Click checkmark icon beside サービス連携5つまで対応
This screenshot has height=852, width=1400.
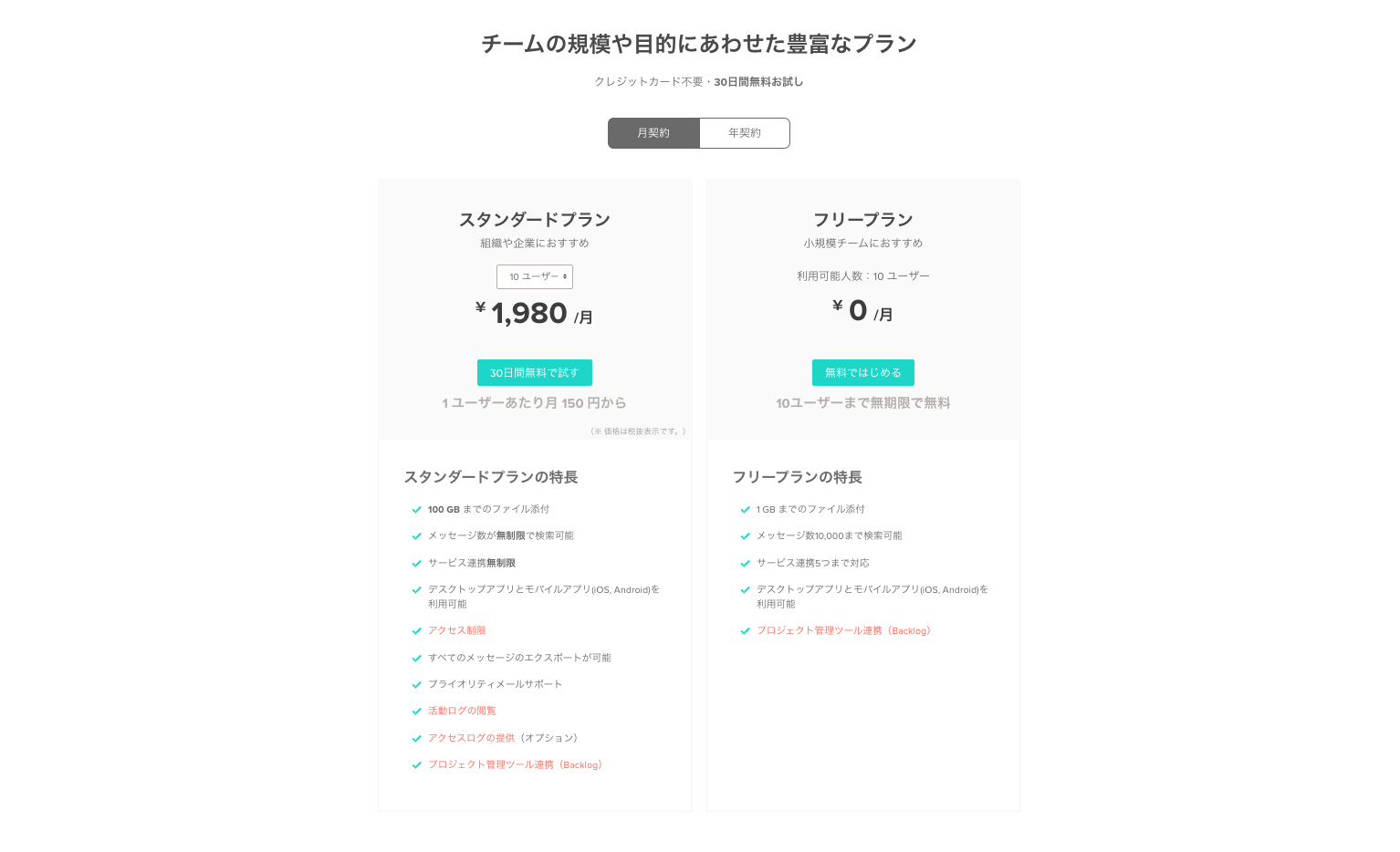point(745,564)
